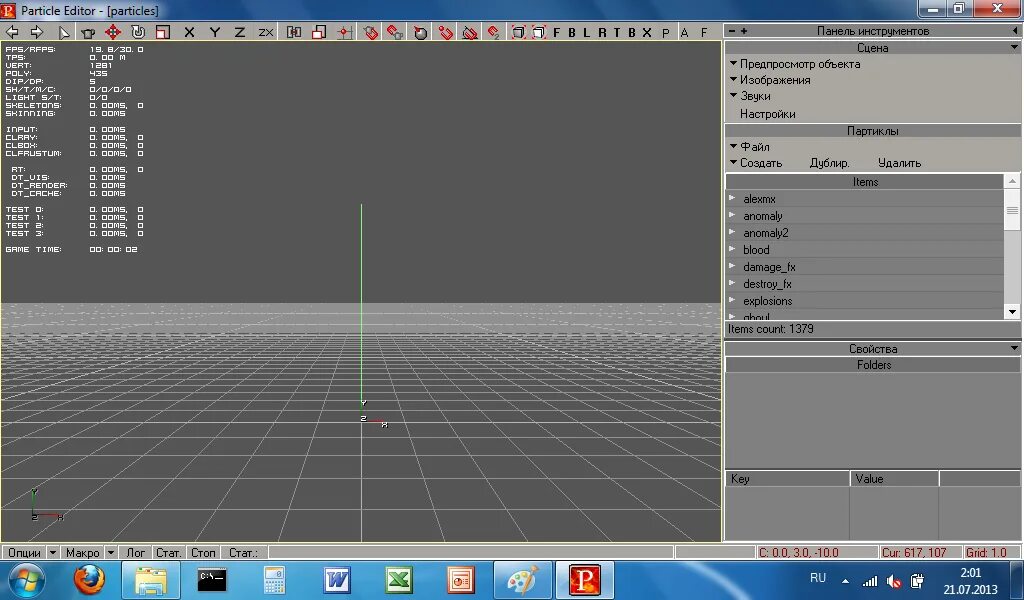Viewport: 1024px width, 600px height.
Task: Click the volume icon in system tray
Action: [893, 581]
